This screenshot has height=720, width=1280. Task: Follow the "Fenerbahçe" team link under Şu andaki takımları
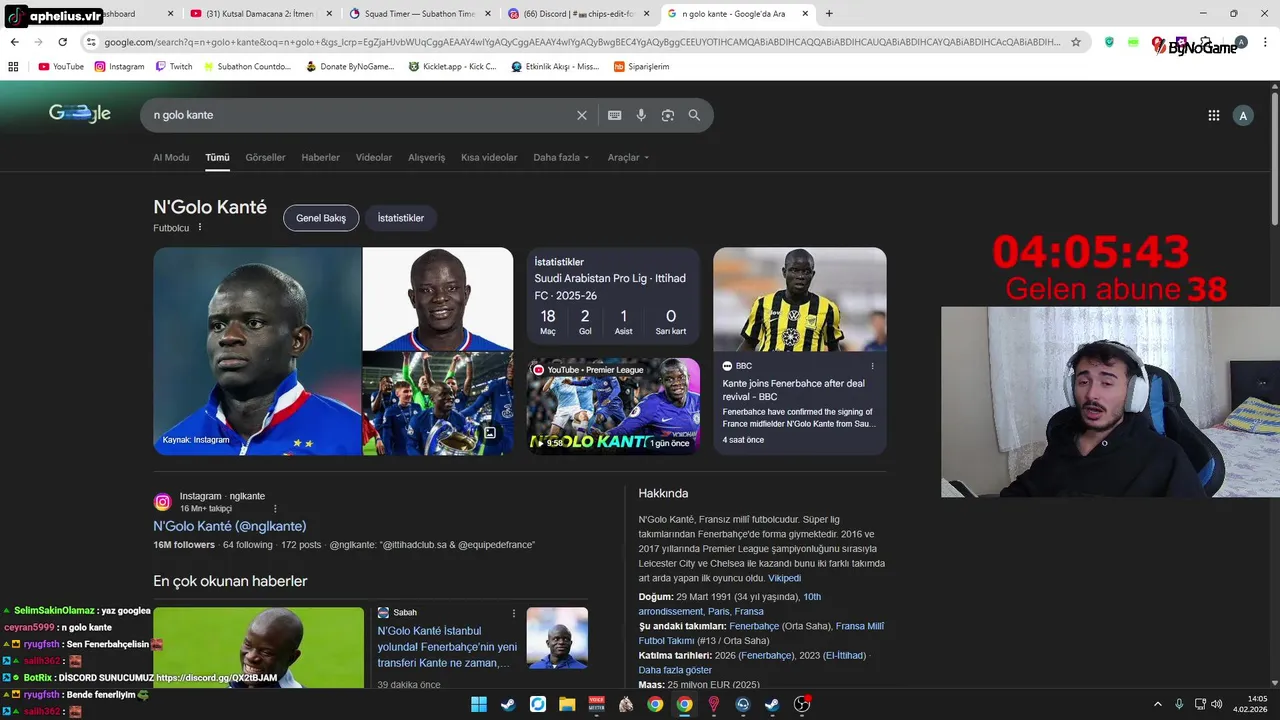[755, 626]
